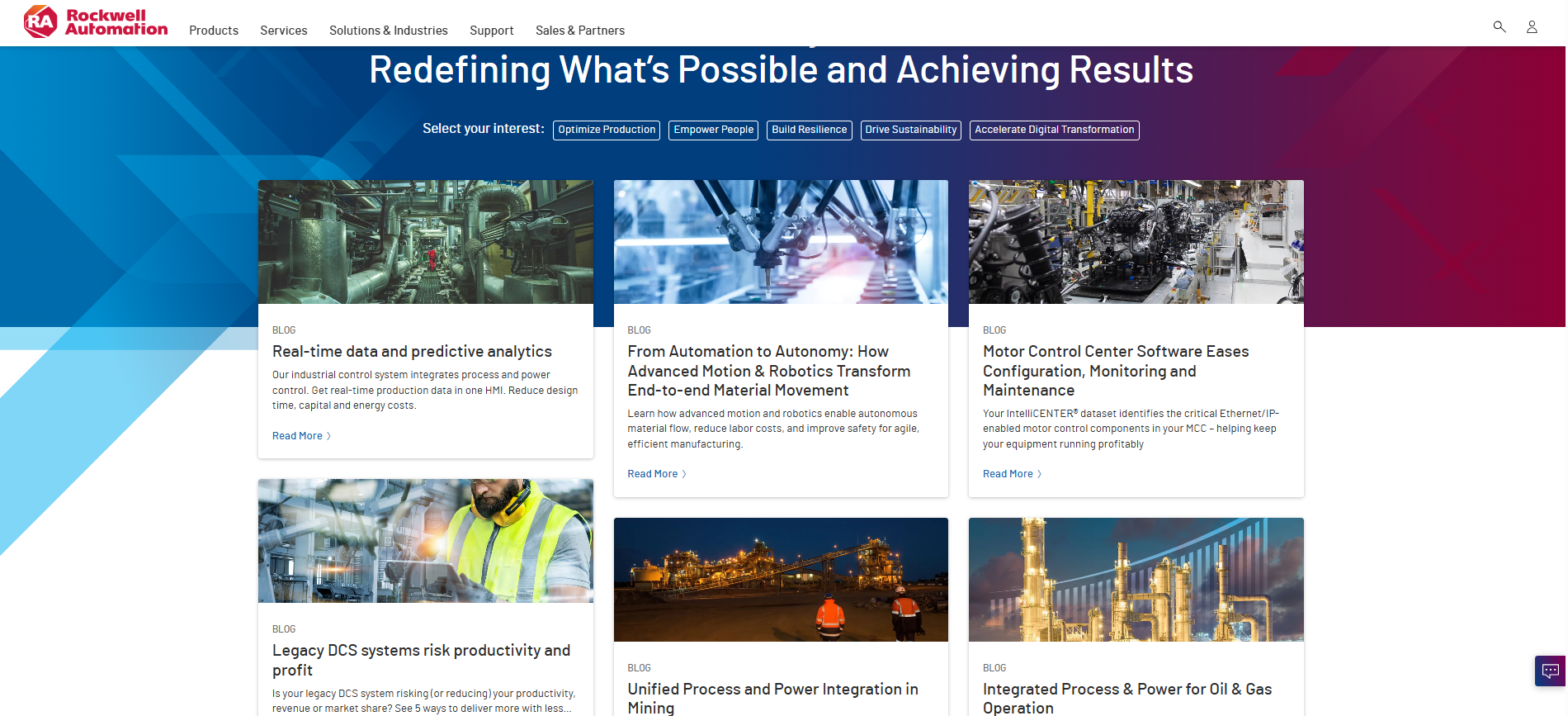Click BLOG label above Motor Control Center article

[994, 330]
